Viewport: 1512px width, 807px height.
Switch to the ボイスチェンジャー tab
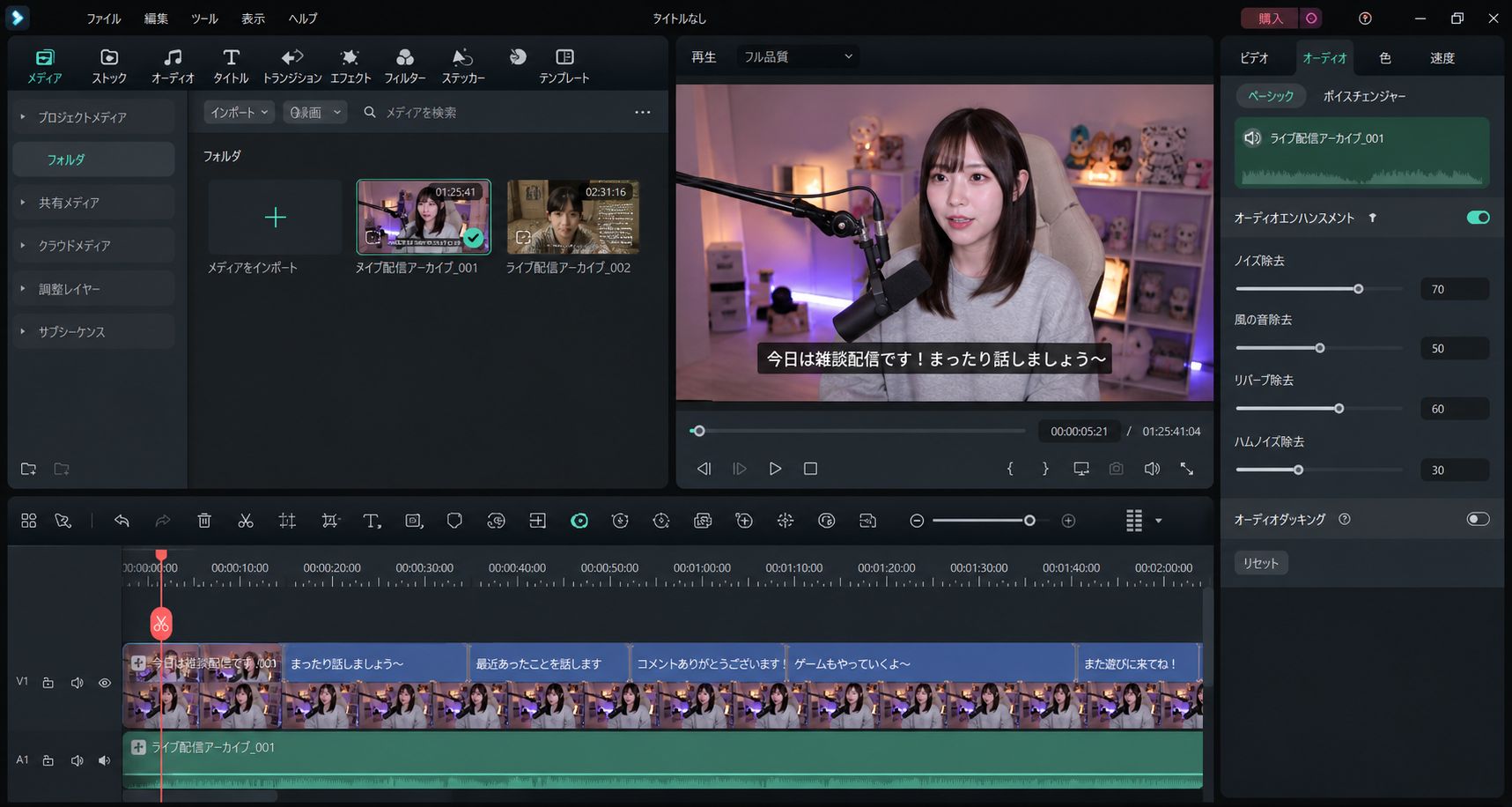pyautogui.click(x=1364, y=96)
